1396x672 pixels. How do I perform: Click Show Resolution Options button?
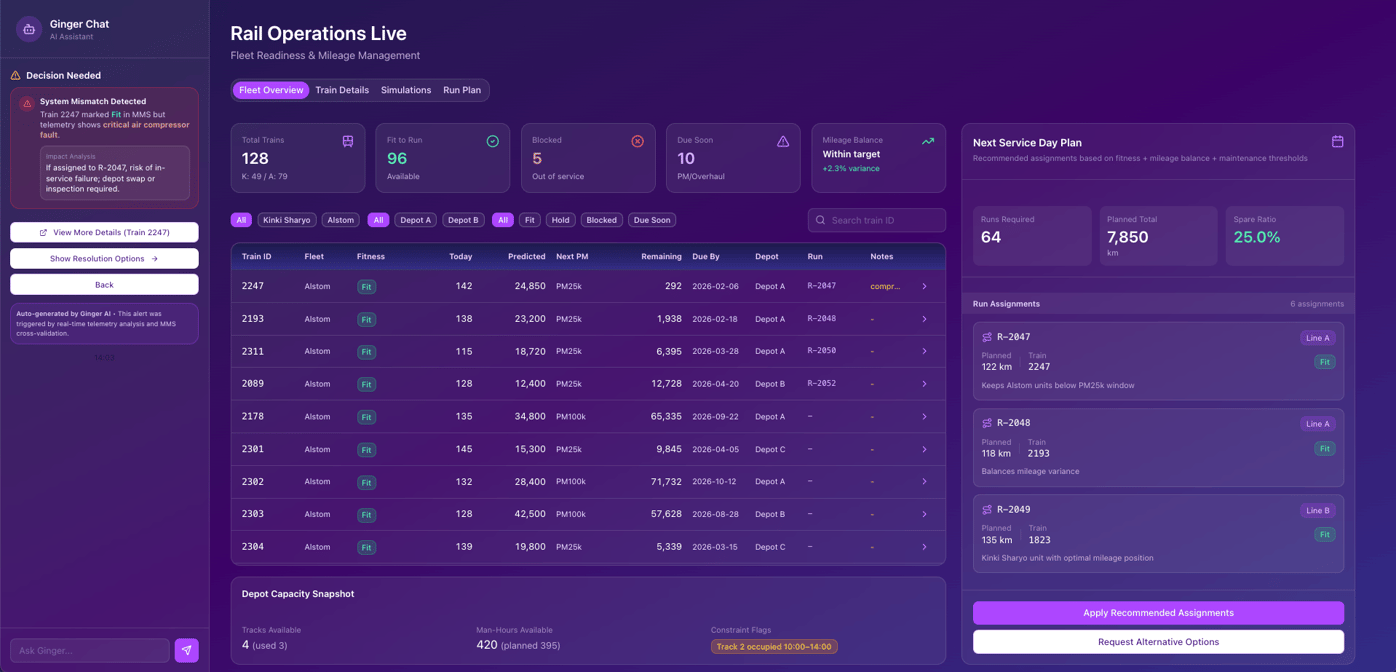104,259
